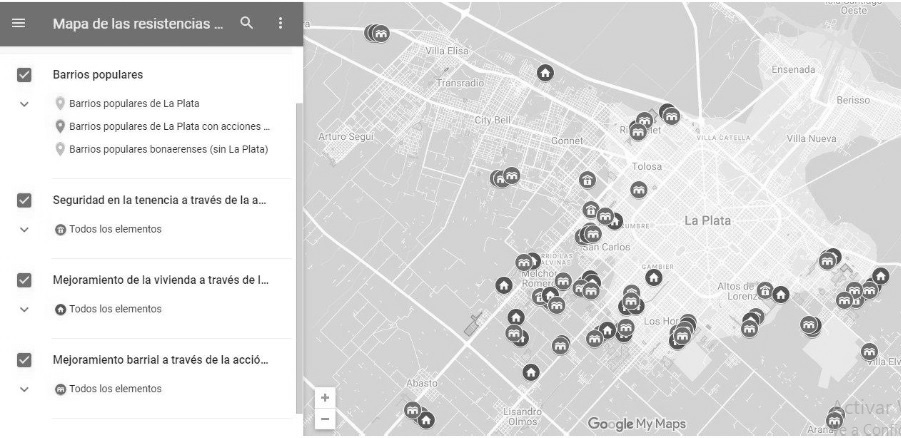The image size is (901, 438).
Task: Select Barrios populares bonaerenses (sin La Plata)
Action: point(168,149)
